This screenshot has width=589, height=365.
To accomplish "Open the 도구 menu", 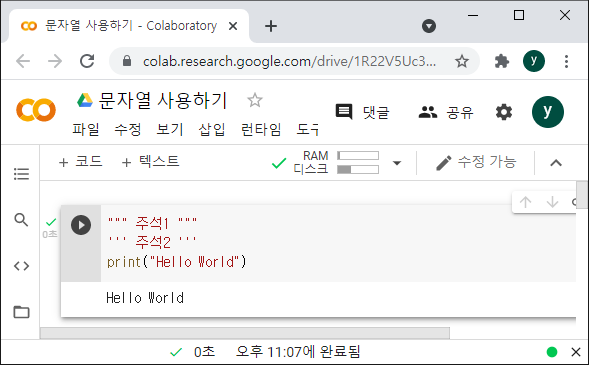I will [x=308, y=130].
